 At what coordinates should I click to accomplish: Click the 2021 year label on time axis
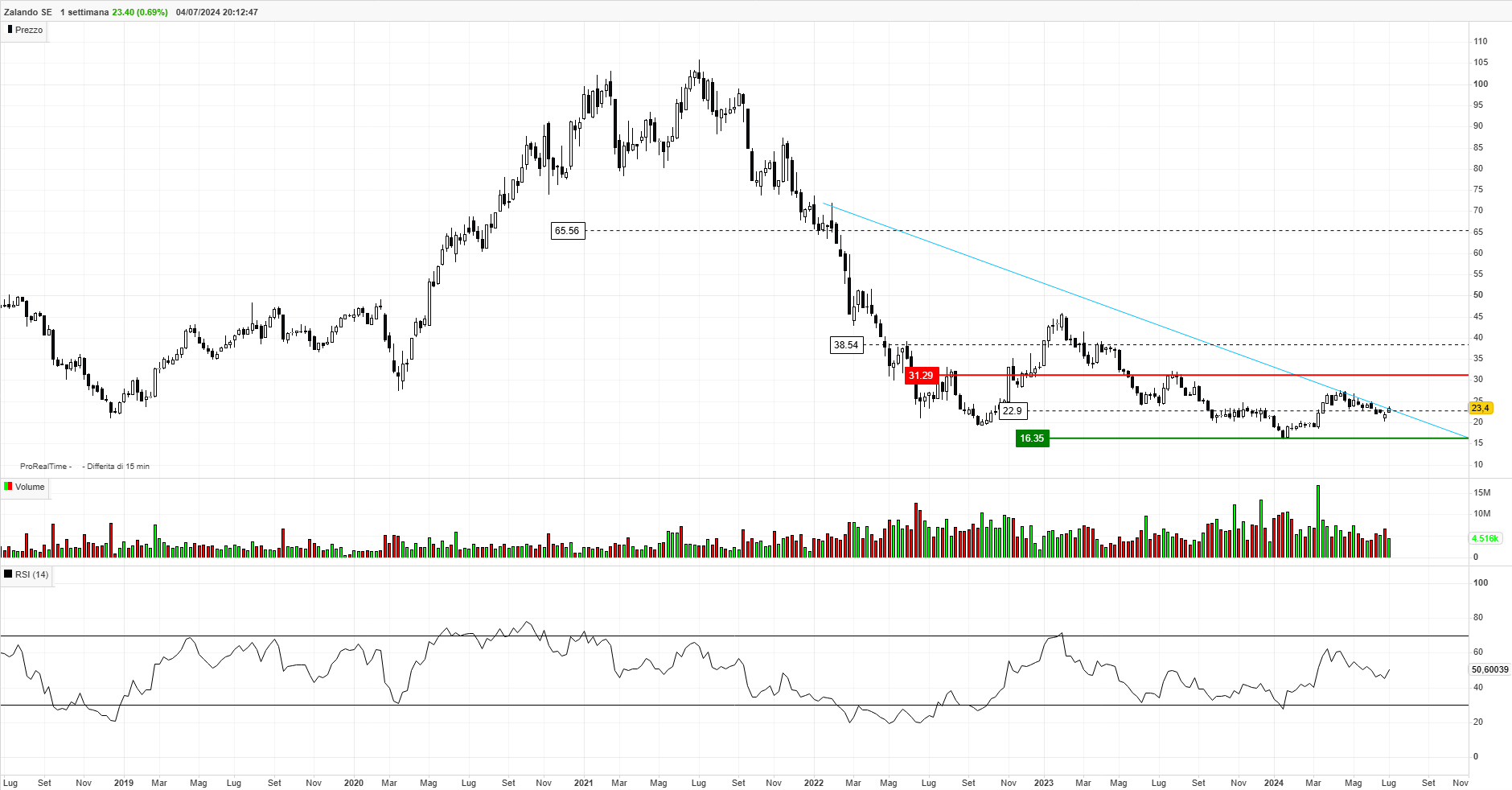pyautogui.click(x=584, y=783)
